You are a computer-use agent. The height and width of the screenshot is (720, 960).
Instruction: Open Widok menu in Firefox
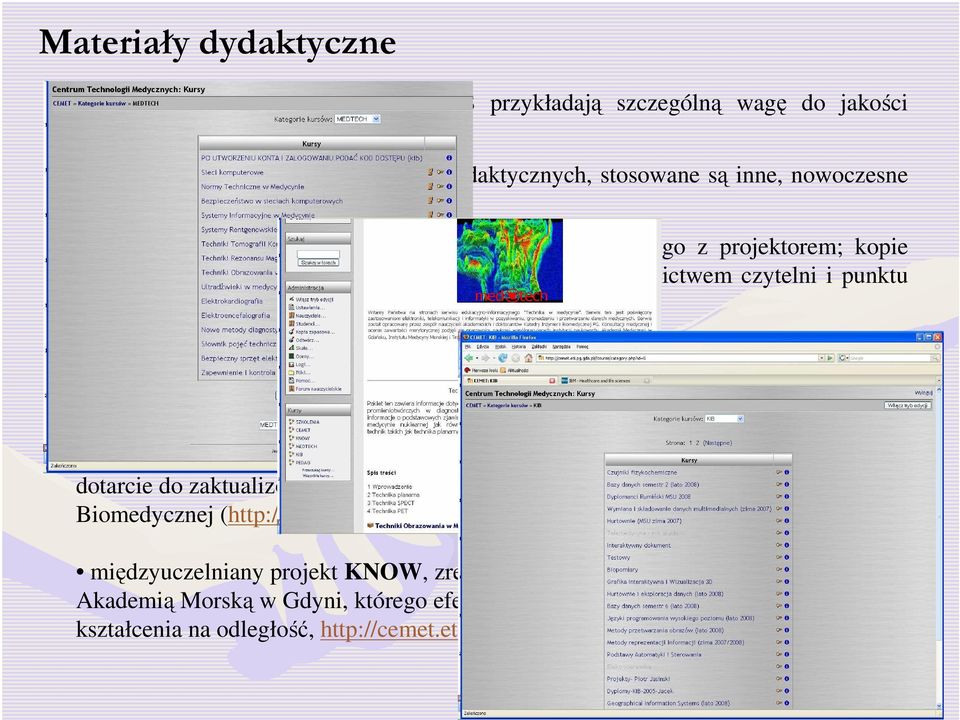tap(501, 347)
